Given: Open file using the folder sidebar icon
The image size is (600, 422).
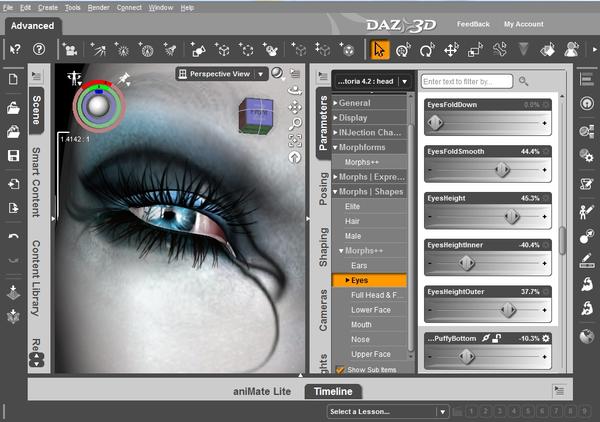Looking at the screenshot, I should [x=13, y=108].
